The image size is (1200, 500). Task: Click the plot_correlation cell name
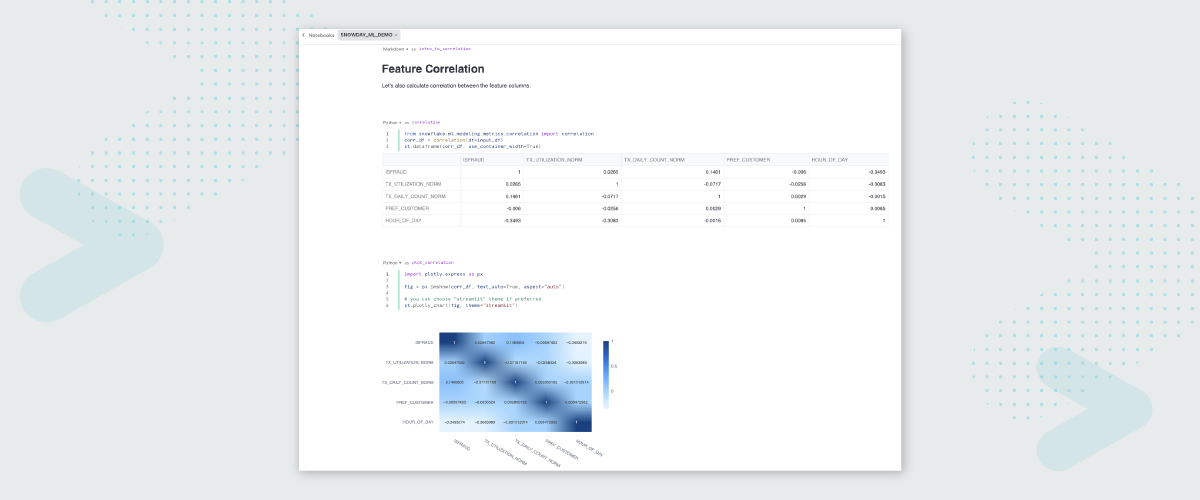tap(432, 262)
